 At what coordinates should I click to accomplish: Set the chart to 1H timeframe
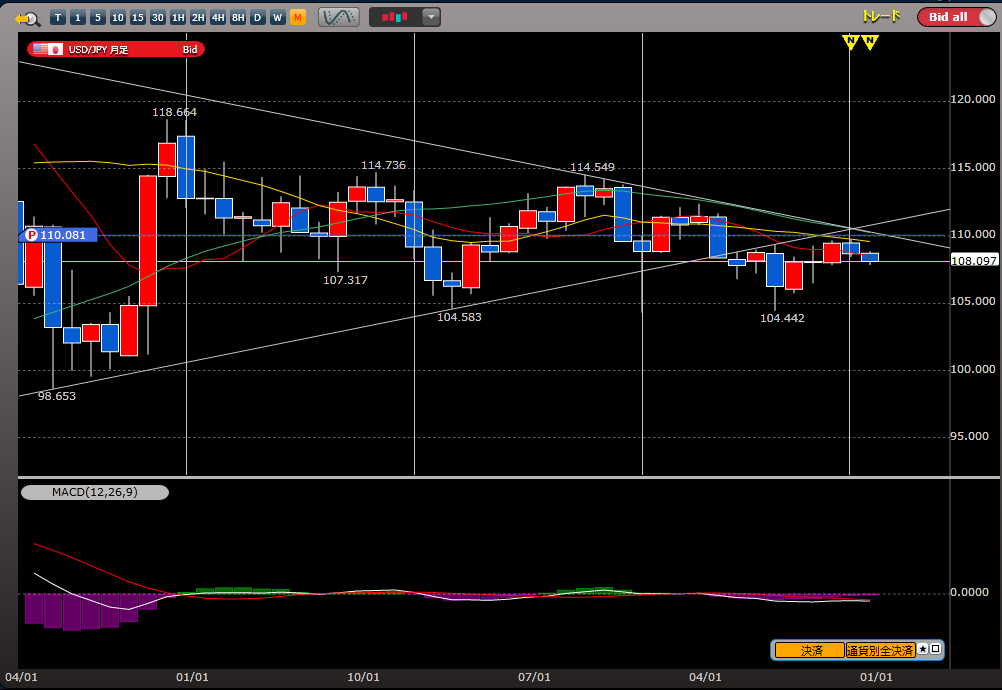(x=178, y=17)
